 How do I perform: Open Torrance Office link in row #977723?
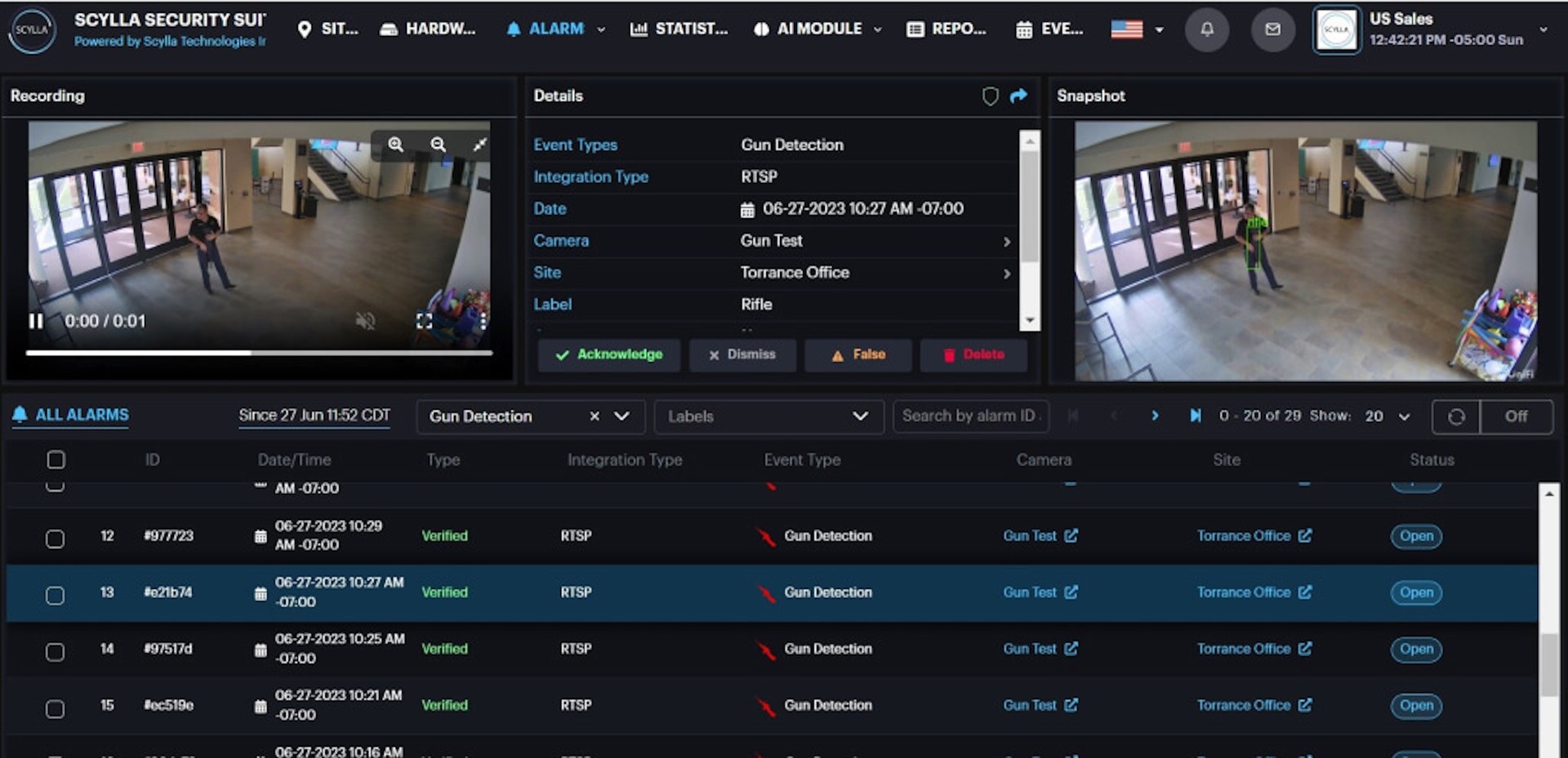(1254, 536)
